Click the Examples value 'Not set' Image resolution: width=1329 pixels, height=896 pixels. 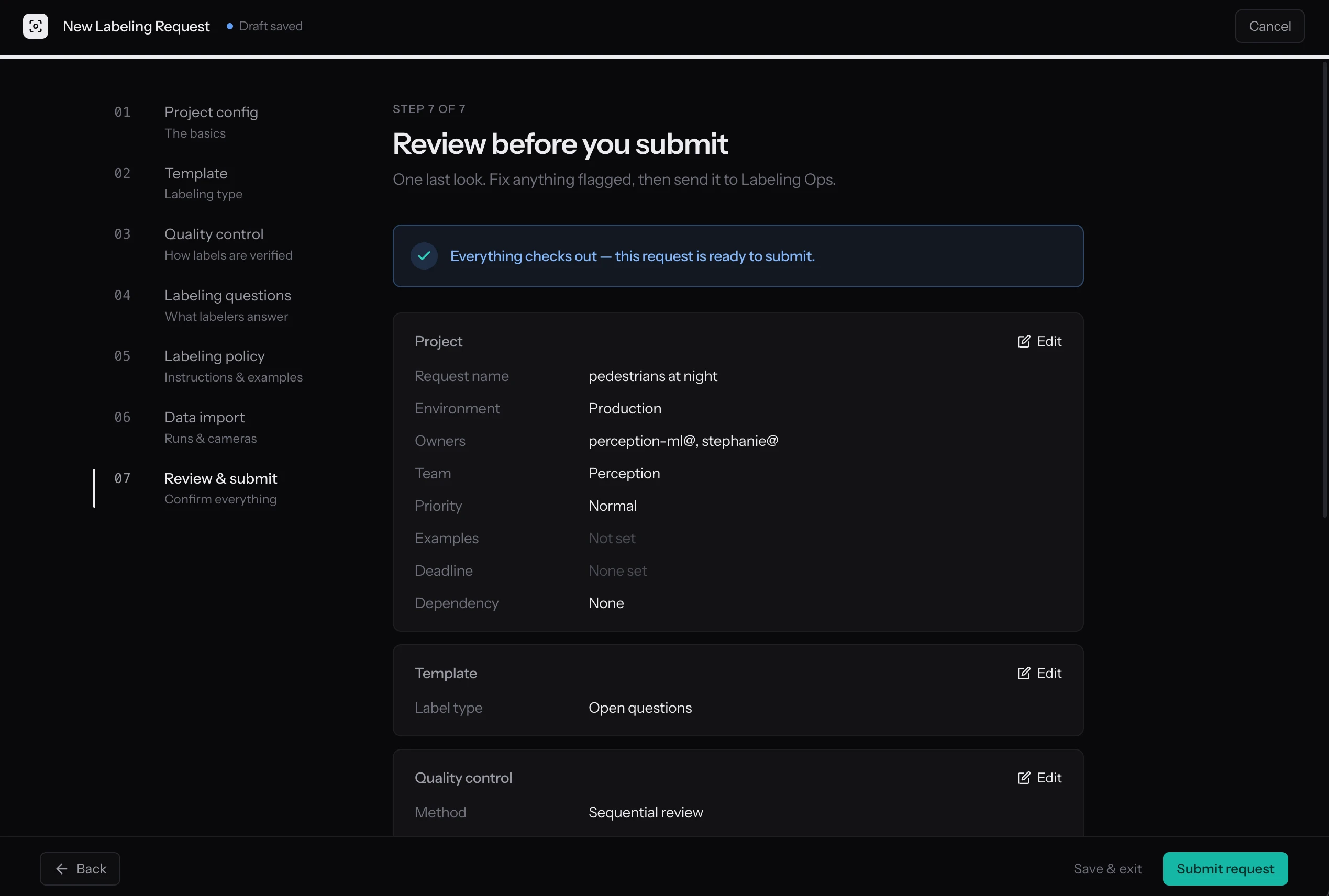click(612, 539)
